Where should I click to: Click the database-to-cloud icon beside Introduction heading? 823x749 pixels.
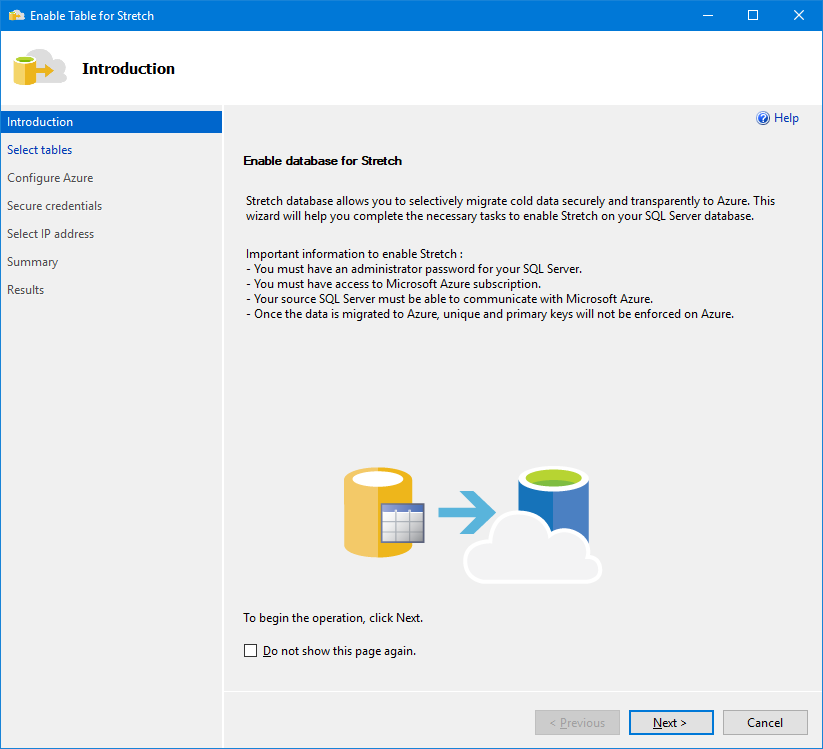tap(40, 67)
